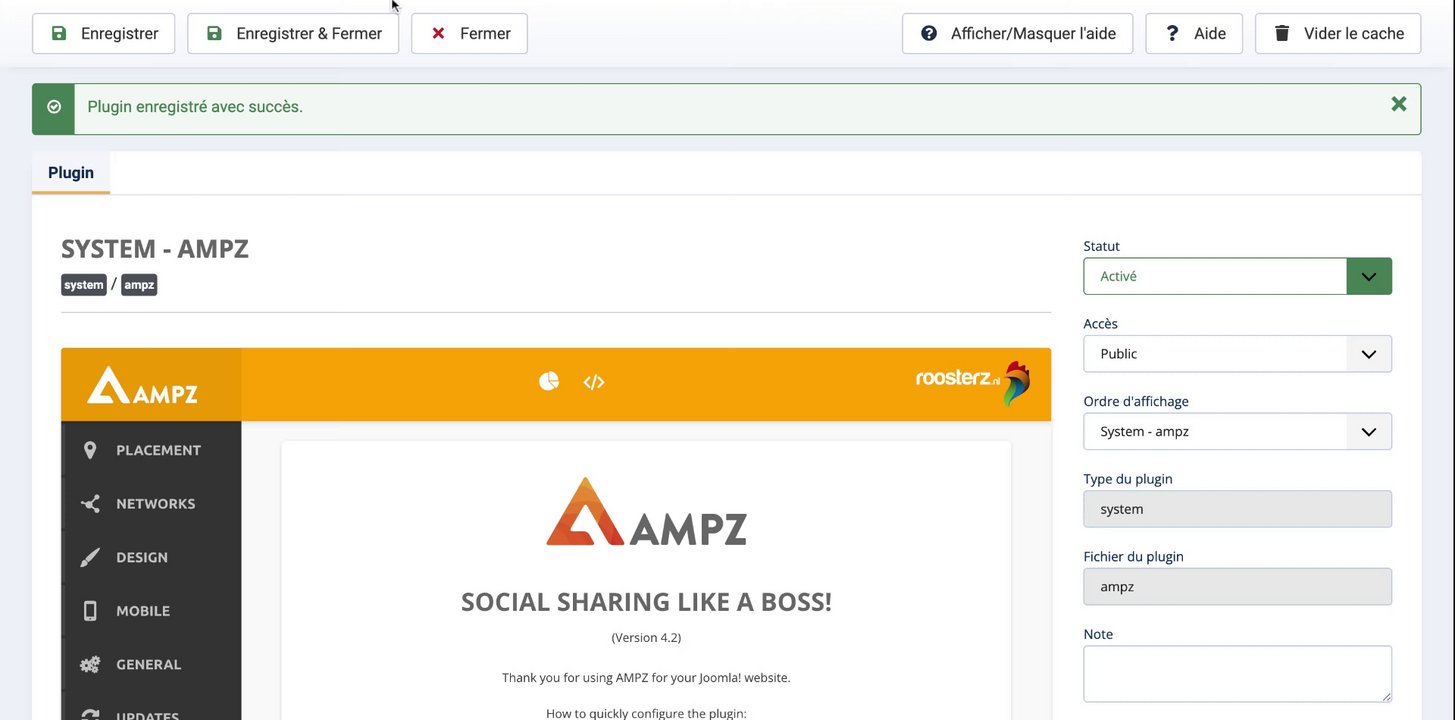This screenshot has width=1455, height=720.
Task: Open the General section in AMPZ sidebar
Action: tap(151, 664)
